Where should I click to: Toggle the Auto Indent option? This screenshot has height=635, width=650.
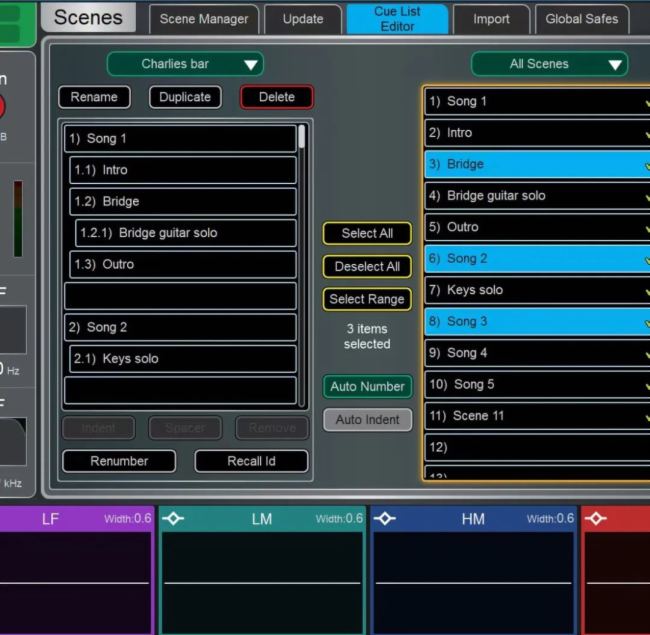[367, 420]
